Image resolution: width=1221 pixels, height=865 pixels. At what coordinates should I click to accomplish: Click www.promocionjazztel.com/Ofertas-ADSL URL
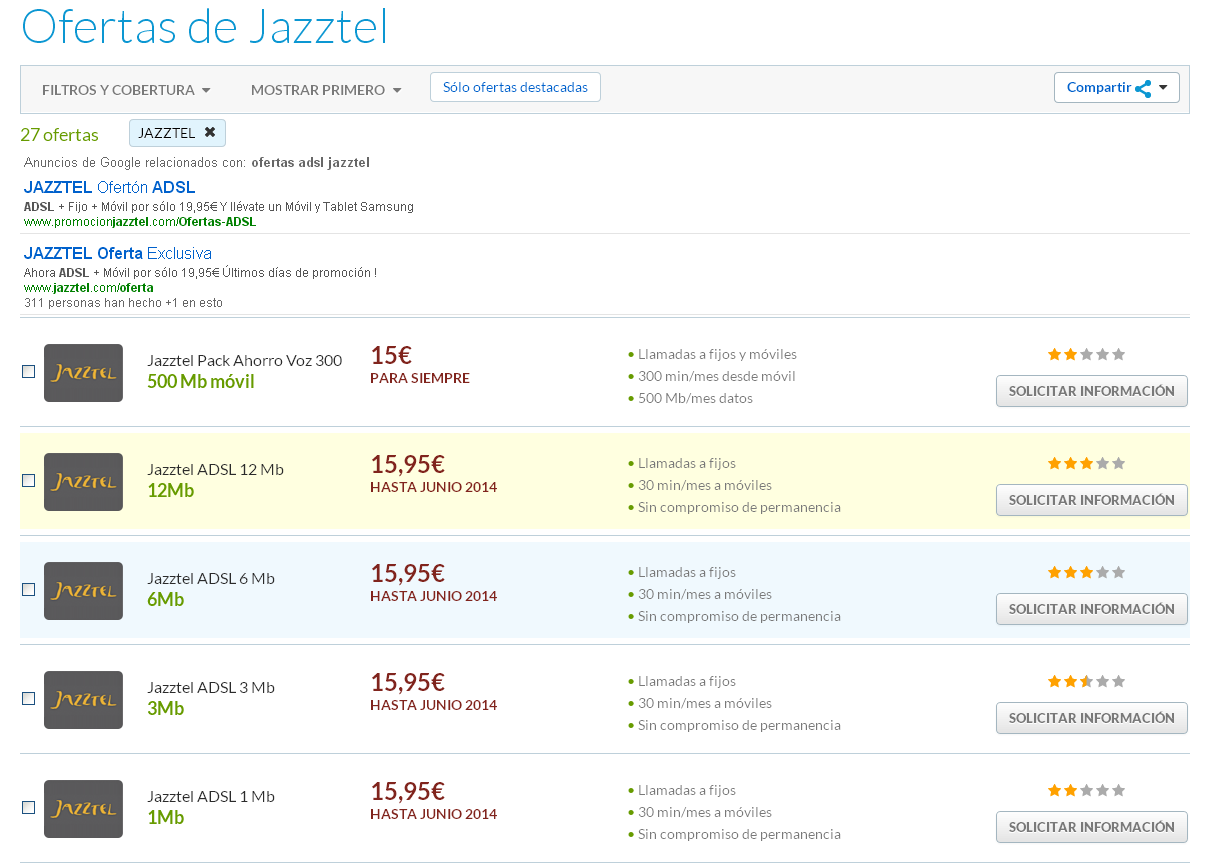coord(140,222)
